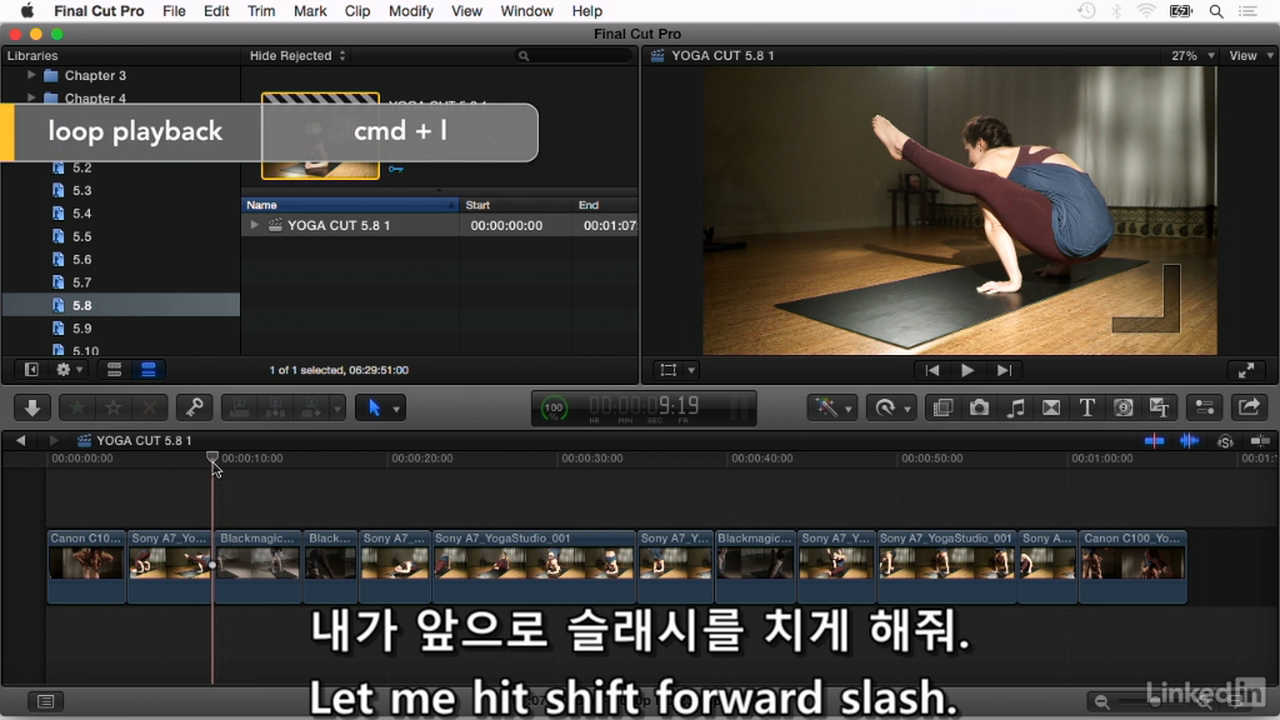The height and width of the screenshot is (720, 1280).
Task: Open the select tool dropdown arrow
Action: coord(397,408)
